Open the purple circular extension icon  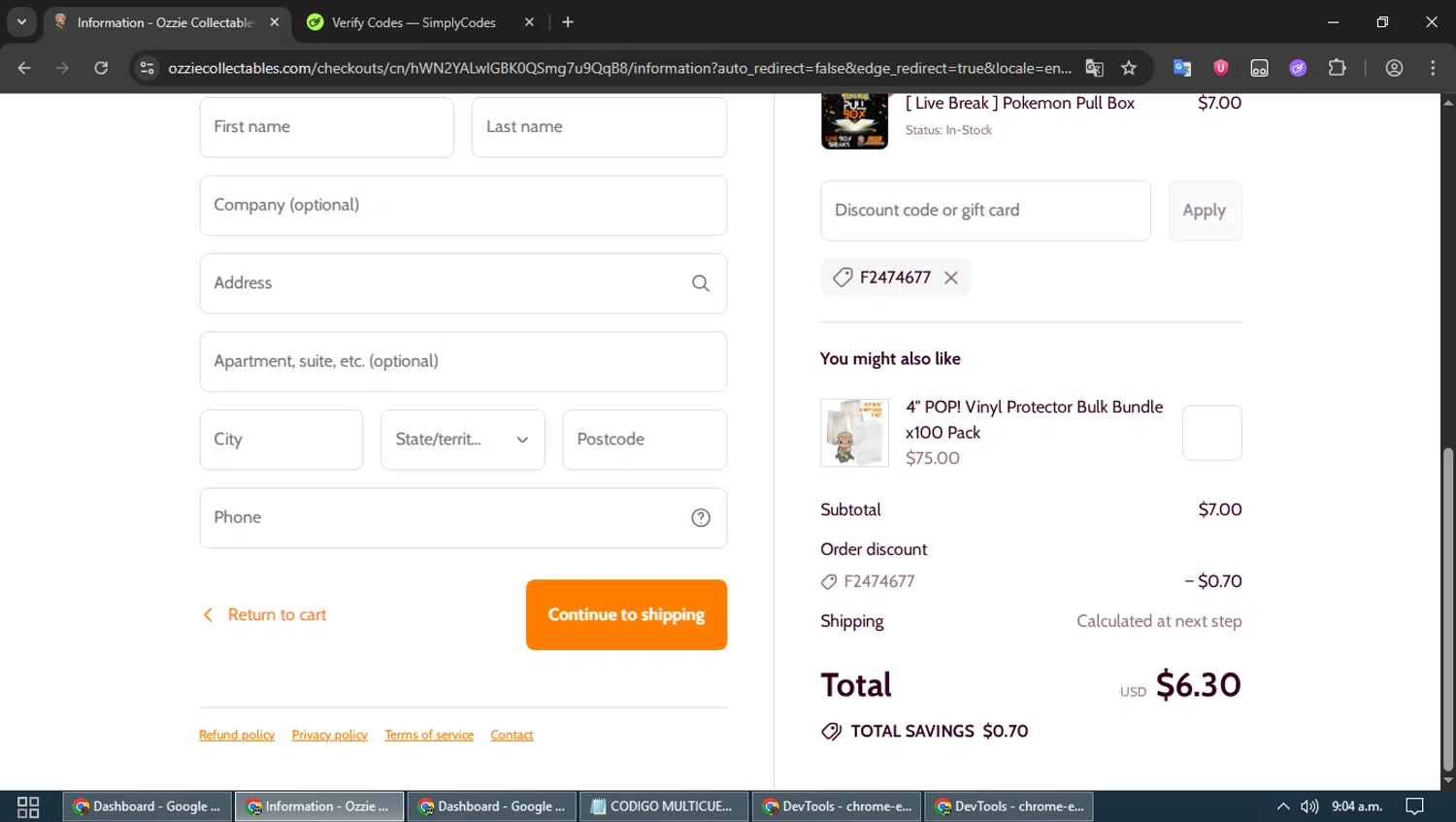(x=1298, y=68)
